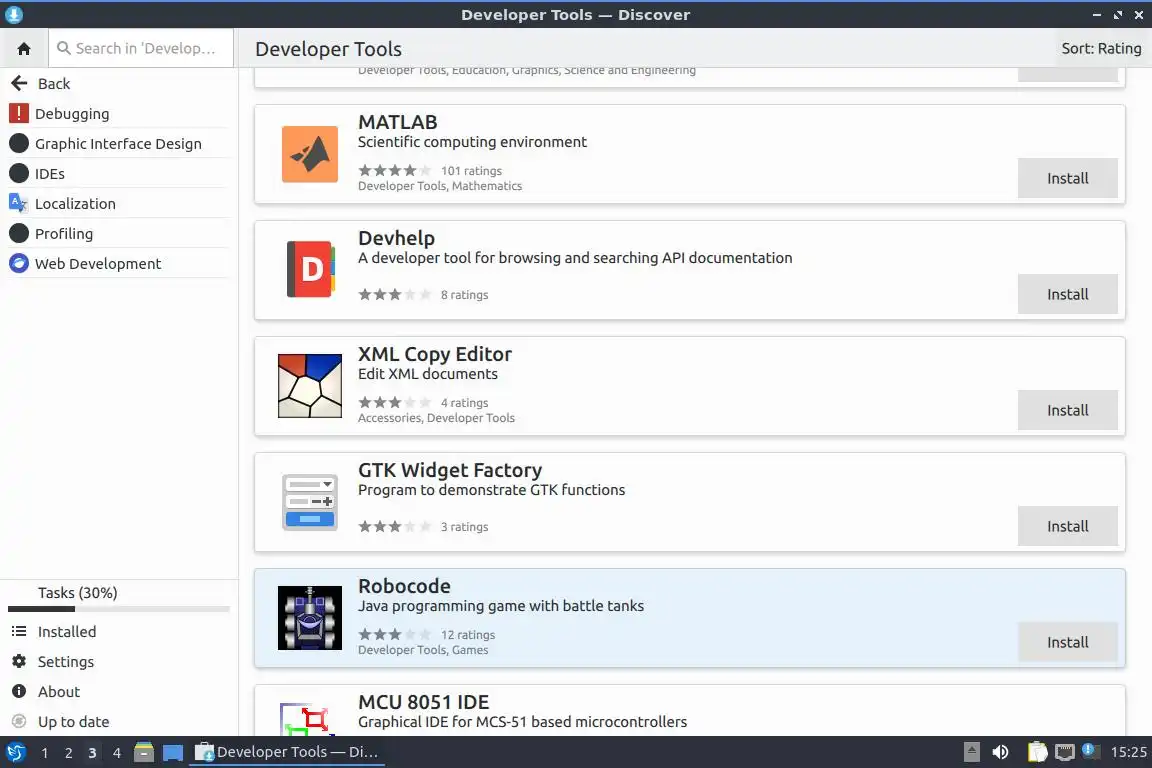1152x768 pixels.
Task: Click the MATLAB title text
Action: pyautogui.click(x=397, y=122)
